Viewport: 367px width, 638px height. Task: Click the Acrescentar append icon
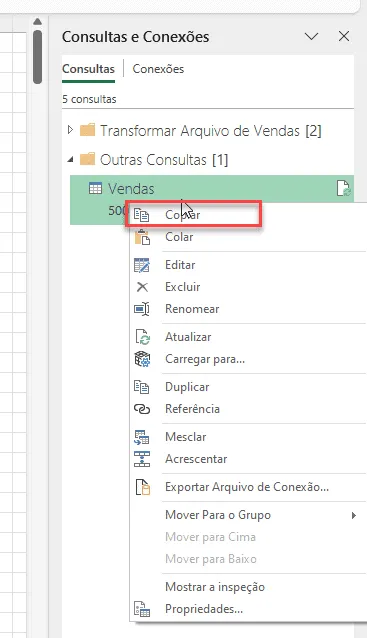(x=142, y=459)
